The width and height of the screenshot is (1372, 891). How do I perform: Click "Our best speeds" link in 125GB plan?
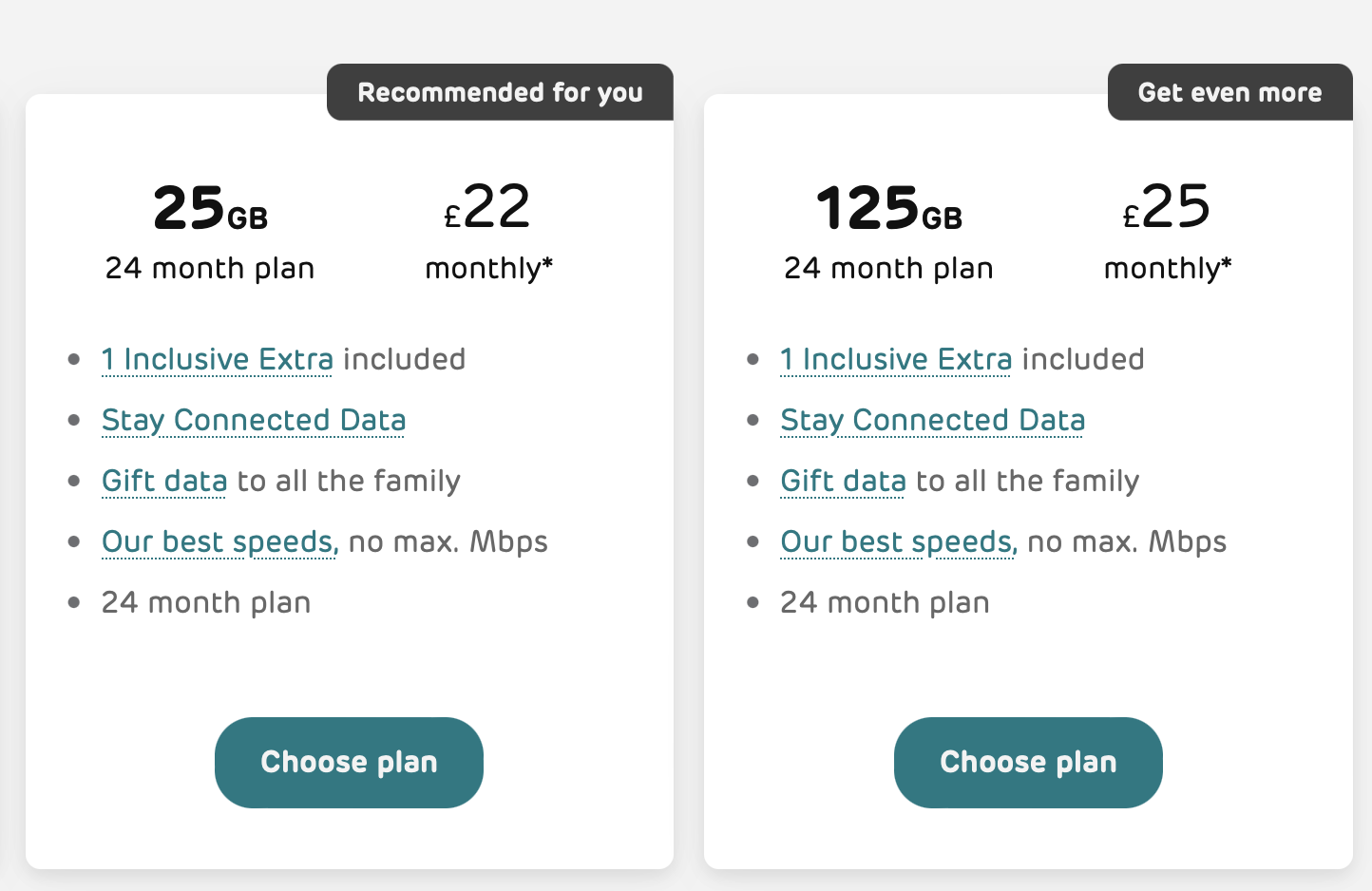click(898, 542)
